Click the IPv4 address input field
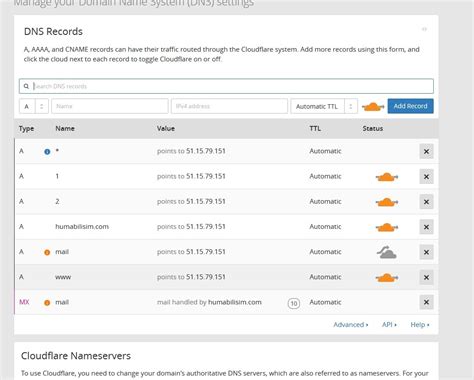 (229, 106)
